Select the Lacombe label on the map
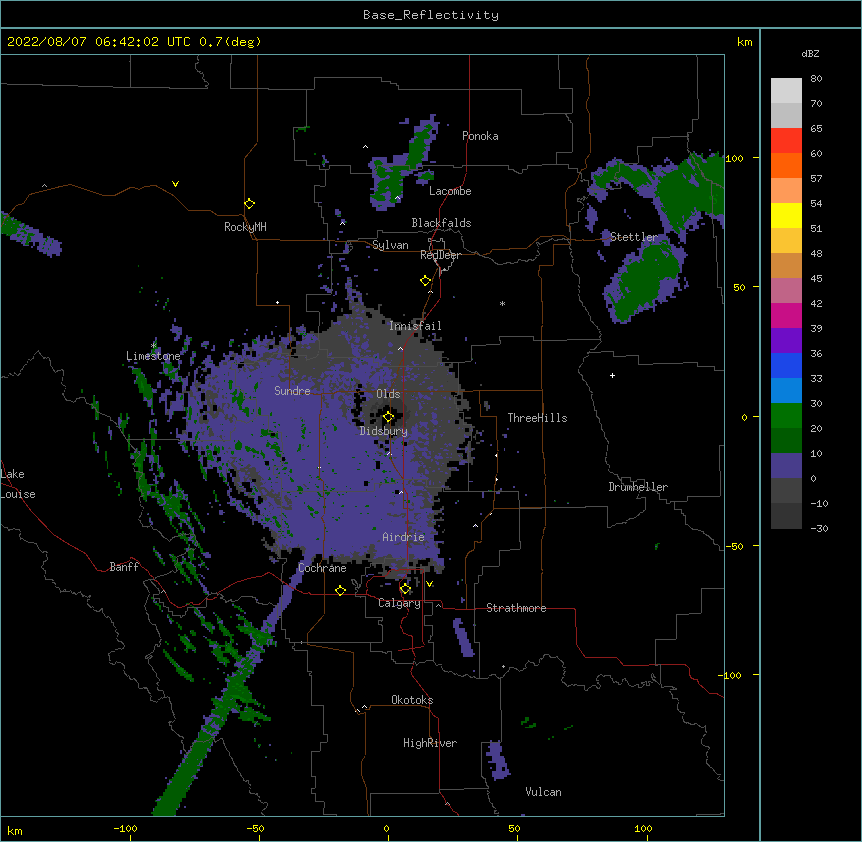862x842 pixels. click(x=450, y=191)
